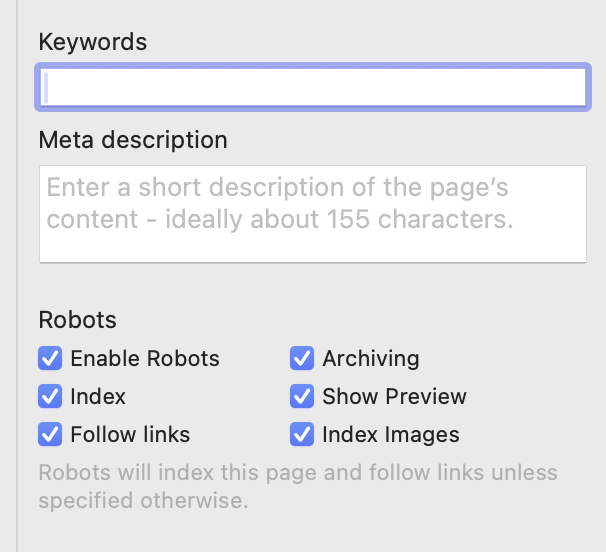The height and width of the screenshot is (552, 606).
Task: Click the "Enable Robots" label text
Action: click(x=145, y=358)
